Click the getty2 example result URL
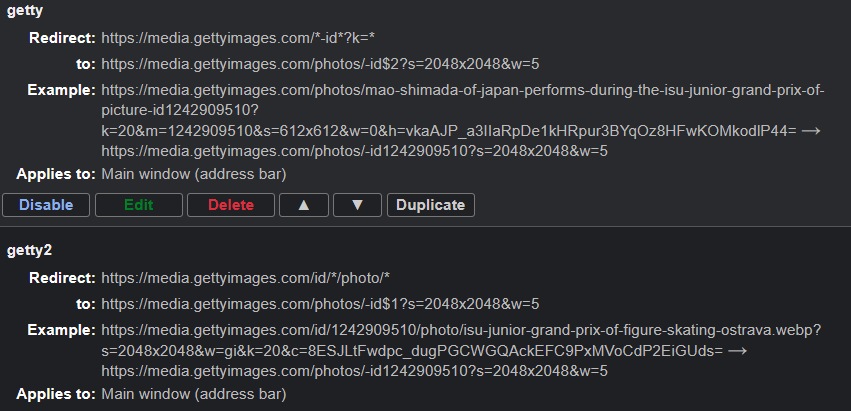This screenshot has height=411, width=851. click(x=354, y=371)
